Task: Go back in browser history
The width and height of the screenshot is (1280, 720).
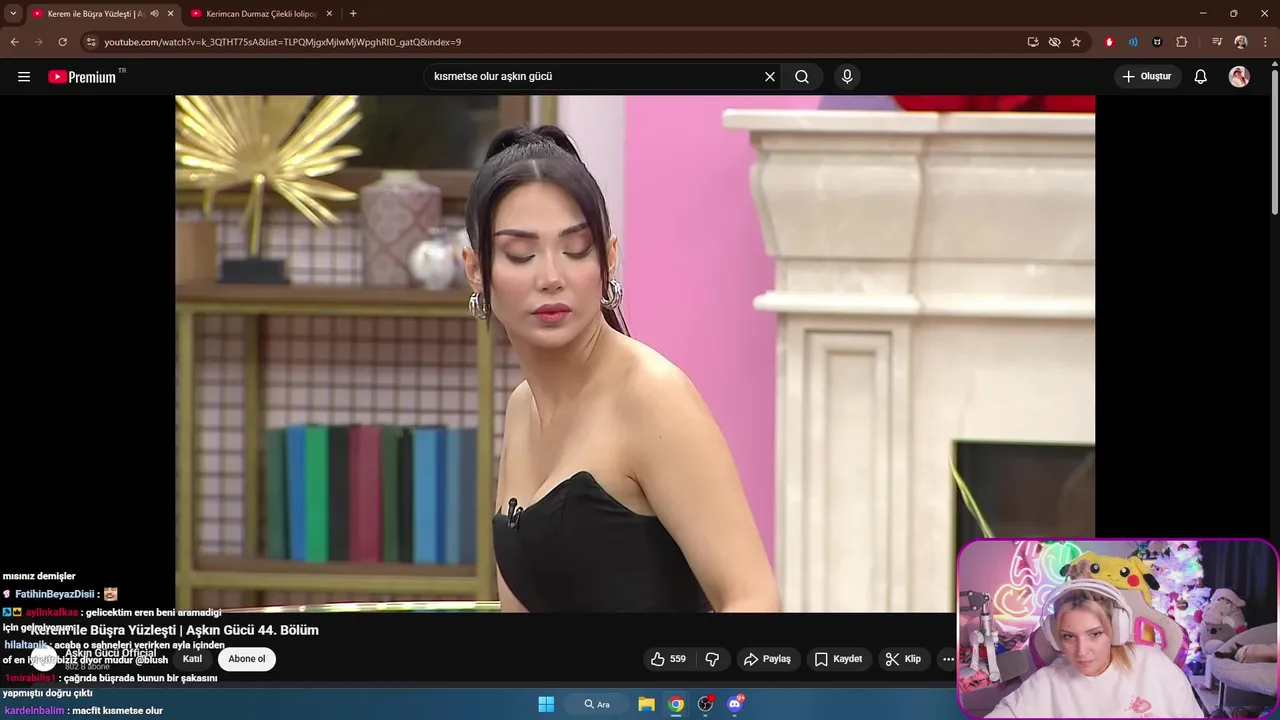Action: click(x=14, y=42)
